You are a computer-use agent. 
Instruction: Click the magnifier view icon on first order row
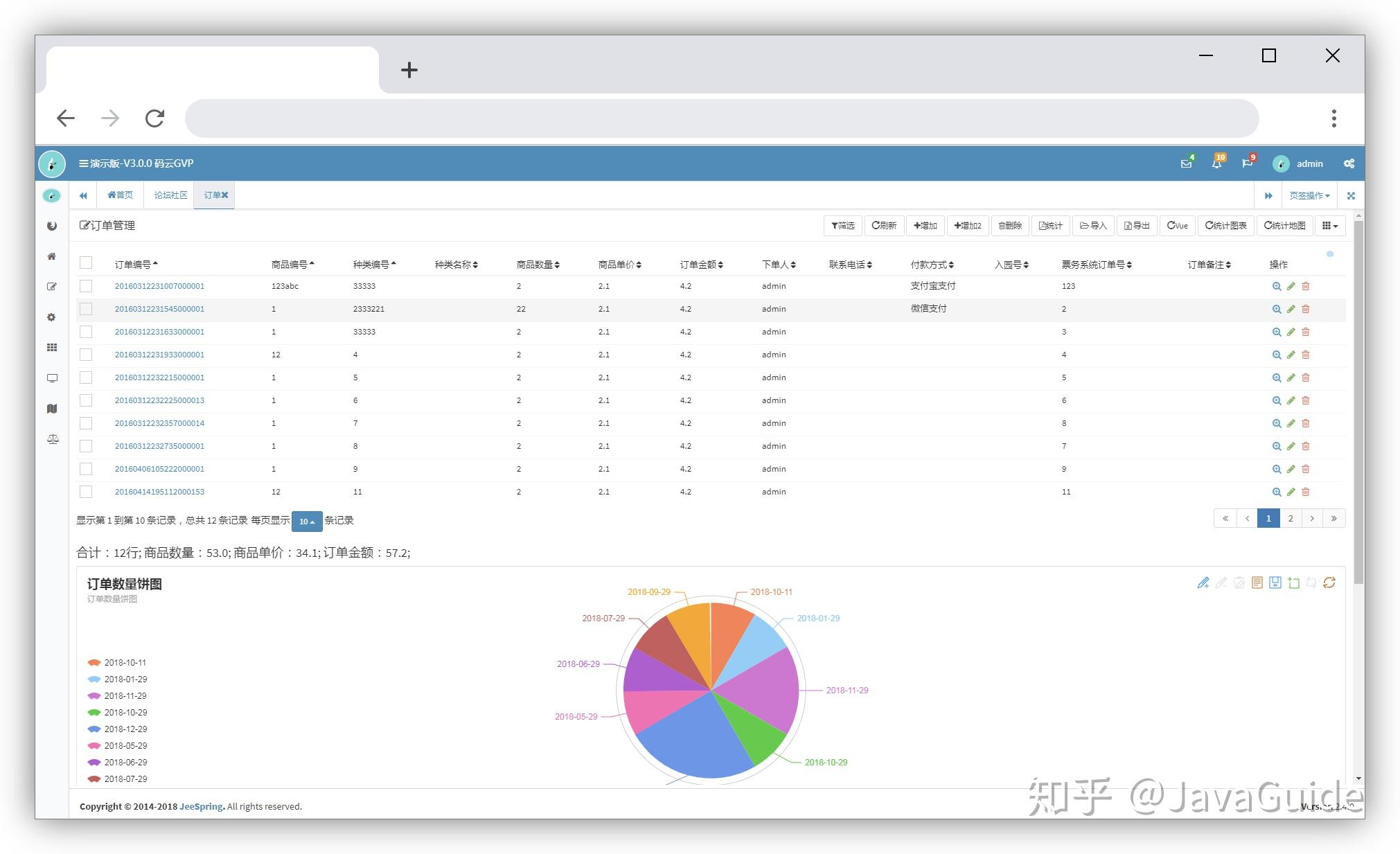[x=1277, y=285]
